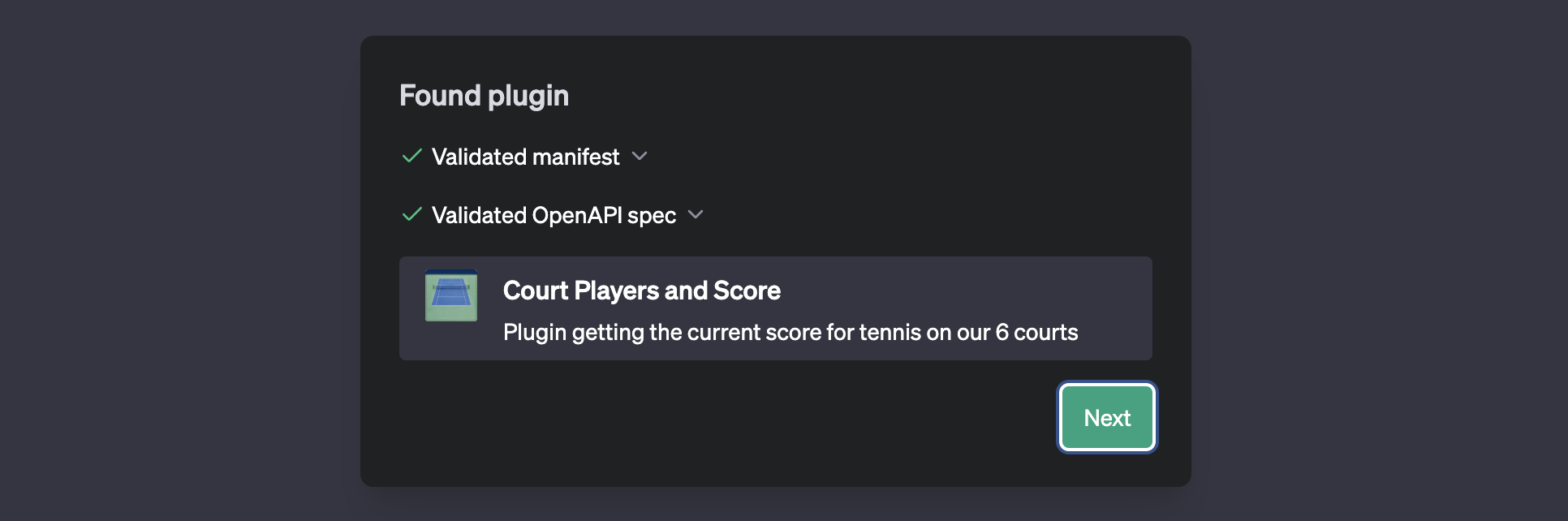Click the tennis court plugin icon
This screenshot has height=521, width=1568.
[451, 295]
